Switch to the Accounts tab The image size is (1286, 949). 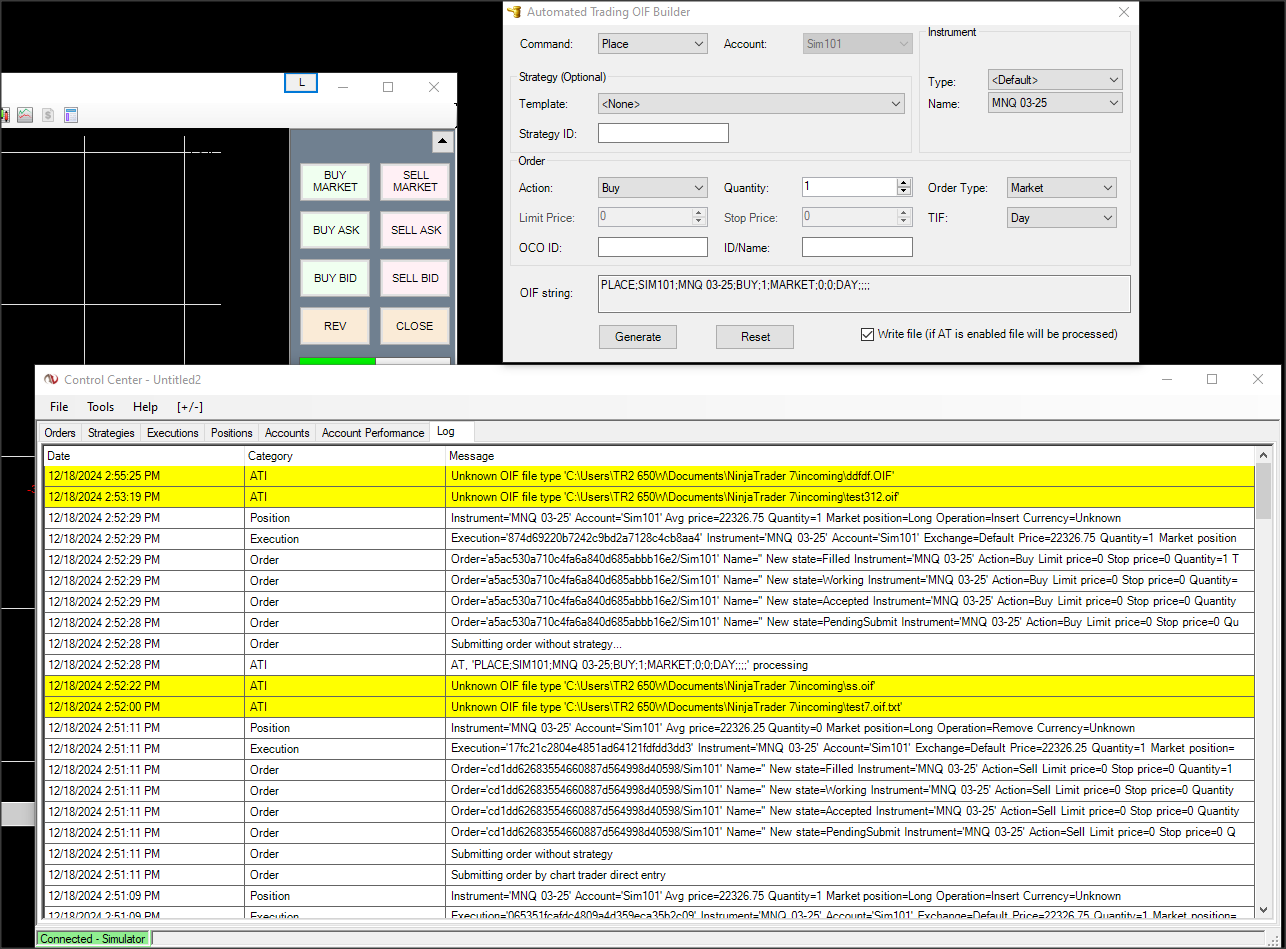click(287, 433)
